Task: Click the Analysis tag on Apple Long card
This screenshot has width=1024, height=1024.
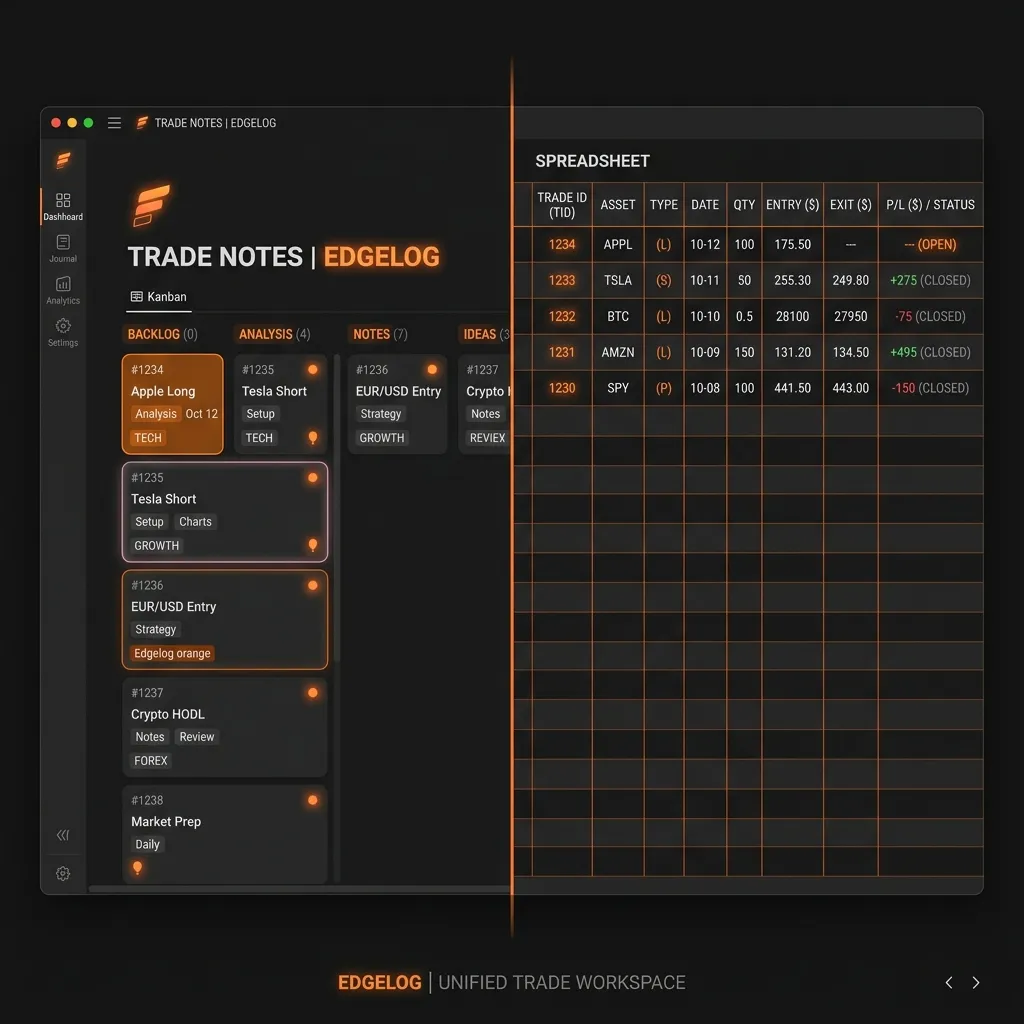Action: coord(155,413)
